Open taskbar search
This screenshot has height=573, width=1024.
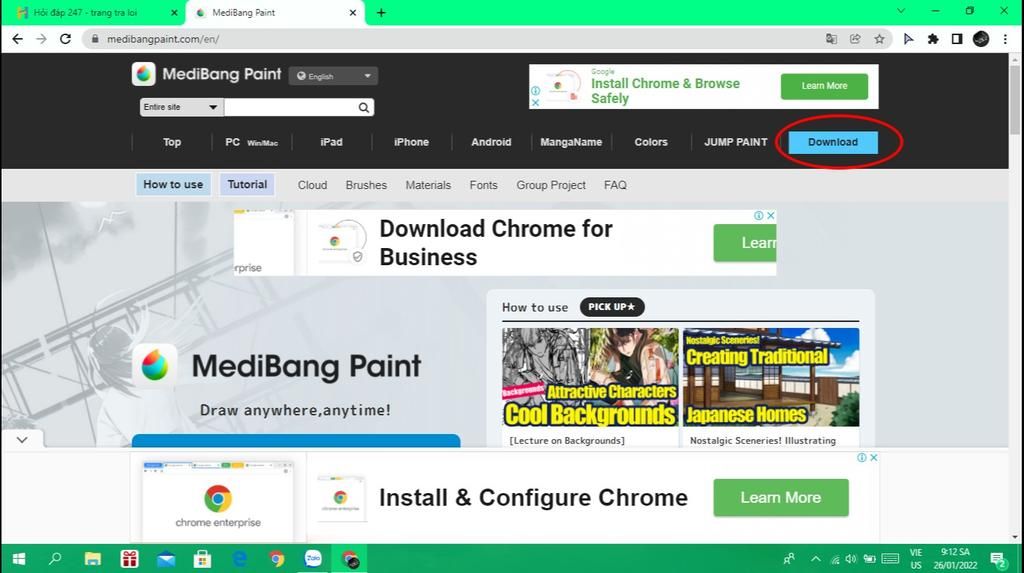click(56, 559)
